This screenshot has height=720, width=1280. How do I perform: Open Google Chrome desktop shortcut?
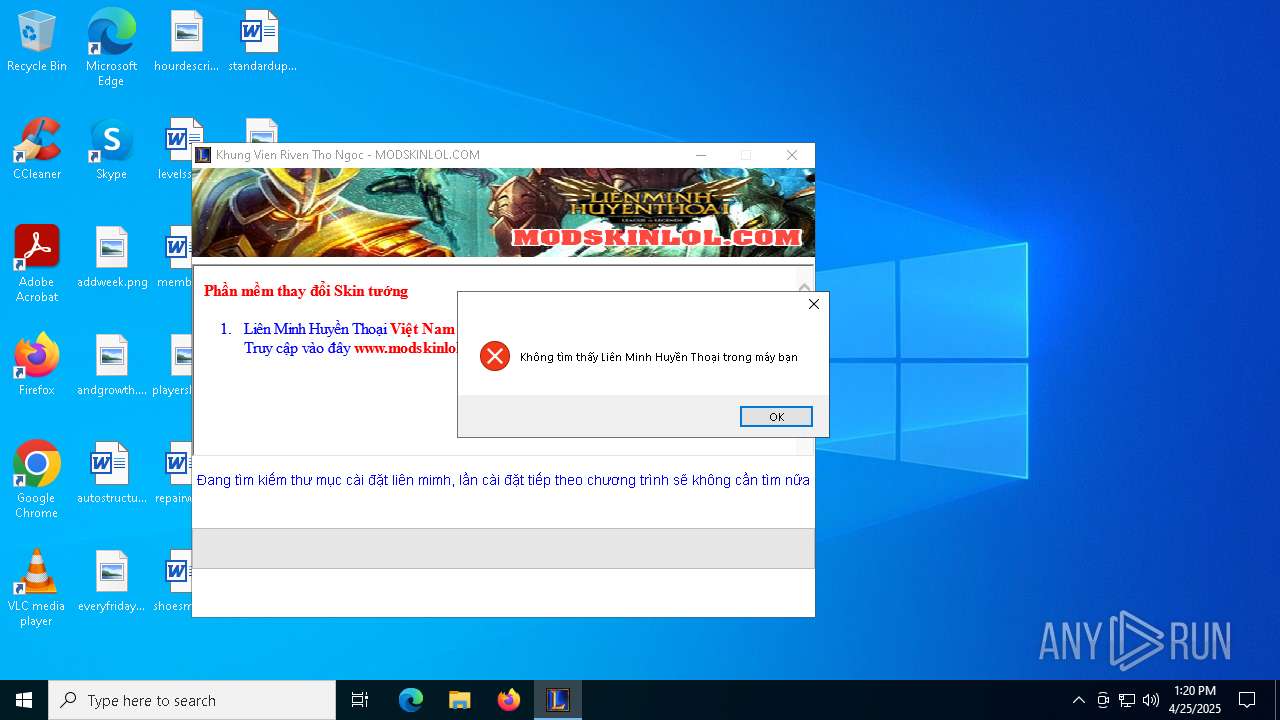(37, 480)
